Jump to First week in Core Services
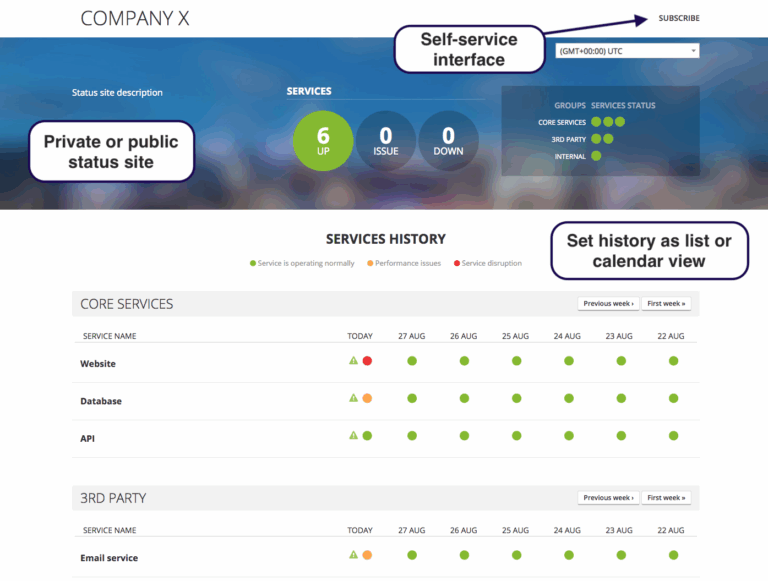The height and width of the screenshot is (581, 768). click(666, 303)
